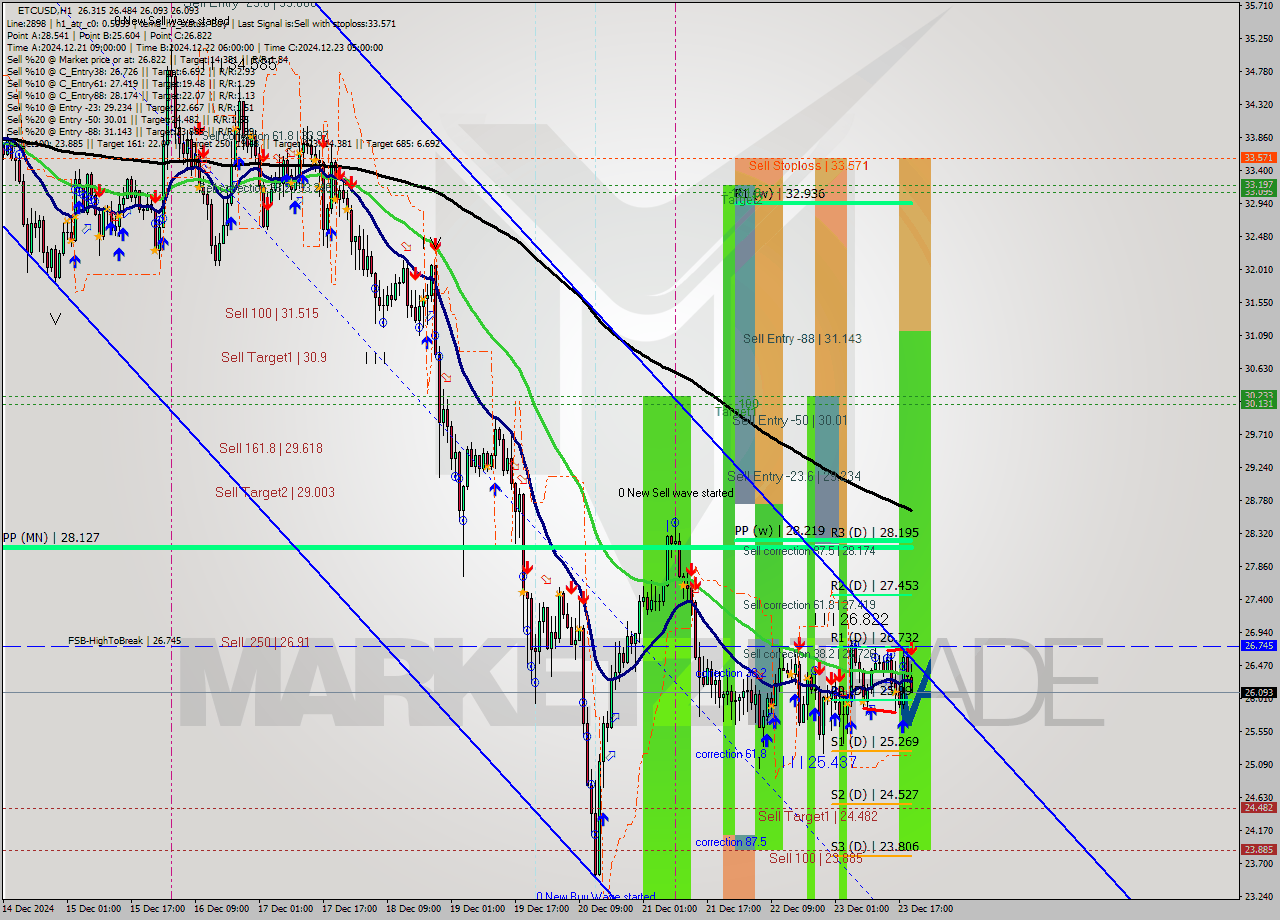The height and width of the screenshot is (920, 1280).
Task: Click the '0 New Sell wave started' annotation mid-chart
Action: tap(676, 493)
